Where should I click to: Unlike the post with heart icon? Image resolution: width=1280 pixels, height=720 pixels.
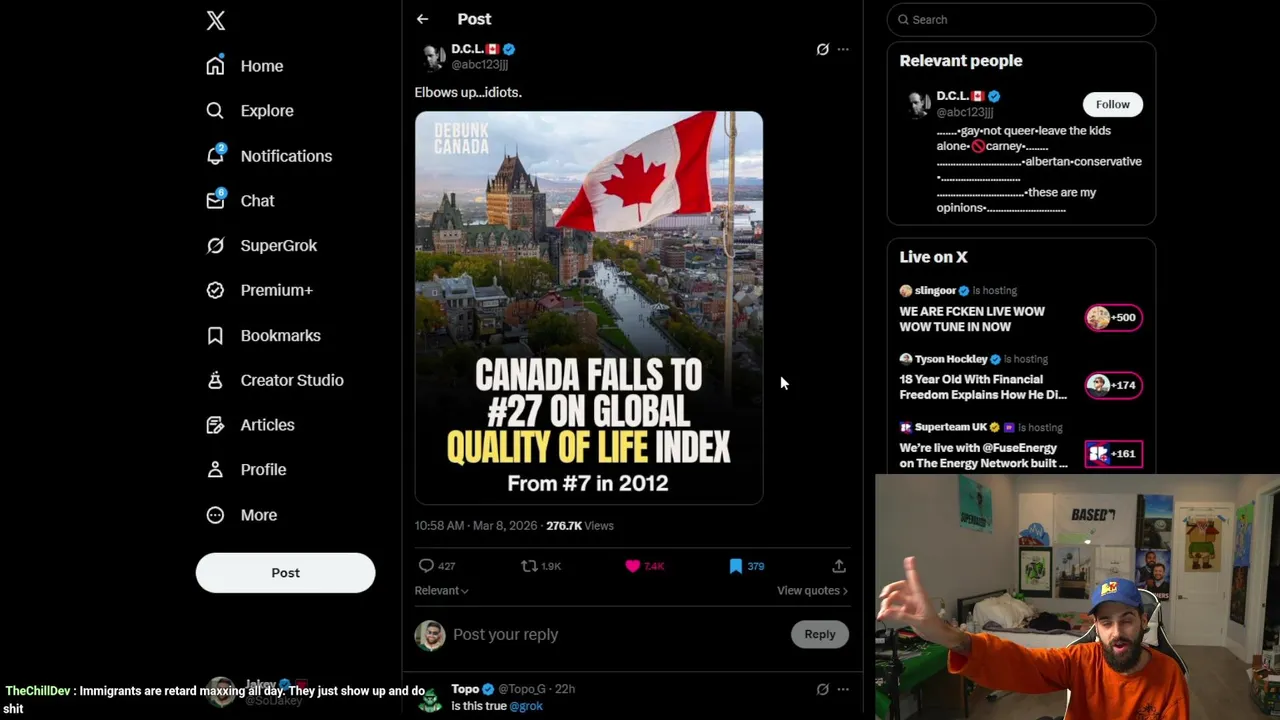click(633, 566)
